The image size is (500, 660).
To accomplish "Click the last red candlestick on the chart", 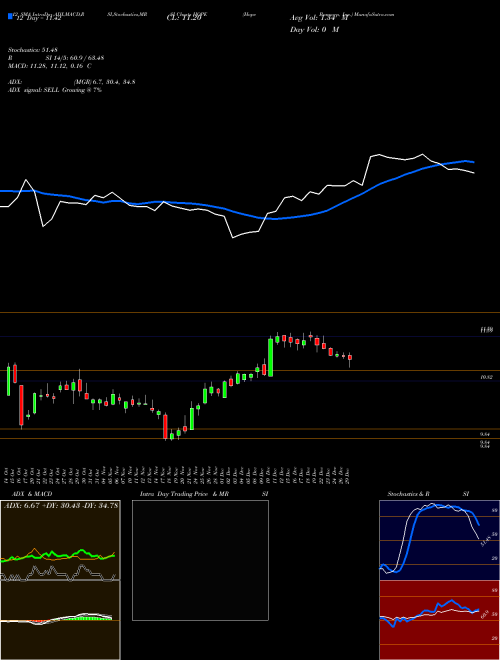I will coord(350,358).
